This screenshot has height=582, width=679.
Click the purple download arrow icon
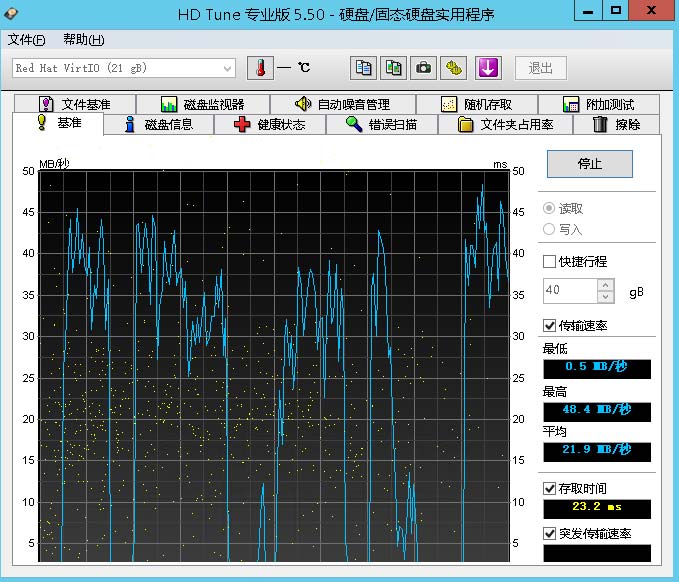point(488,68)
